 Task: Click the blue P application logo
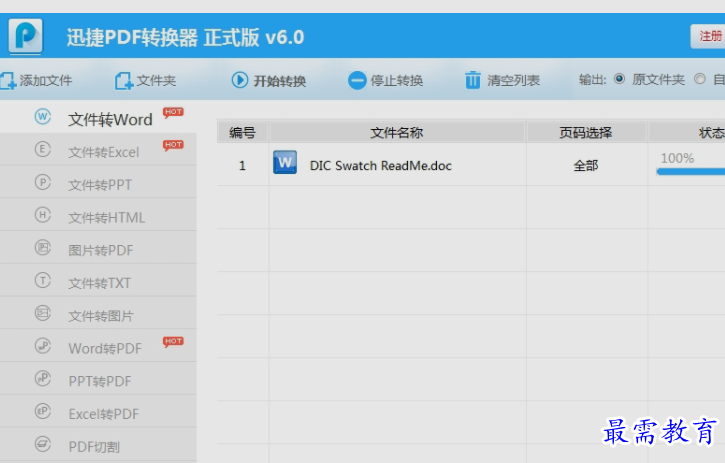pos(25,36)
